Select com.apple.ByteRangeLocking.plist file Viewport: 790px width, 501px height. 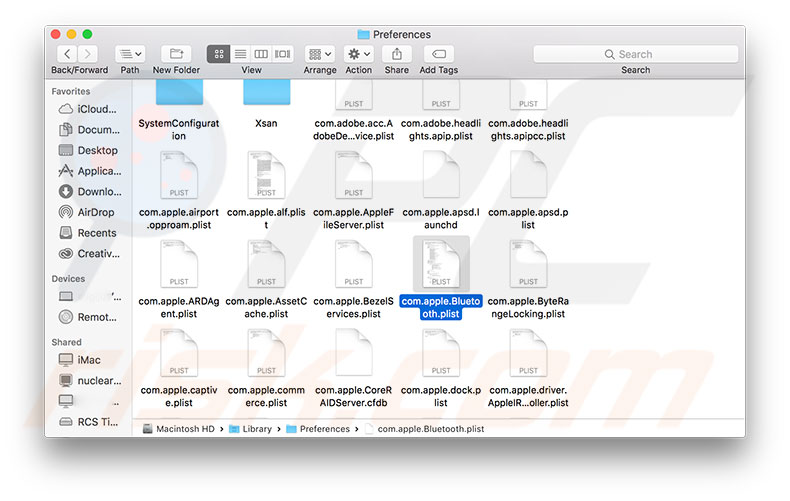click(528, 279)
